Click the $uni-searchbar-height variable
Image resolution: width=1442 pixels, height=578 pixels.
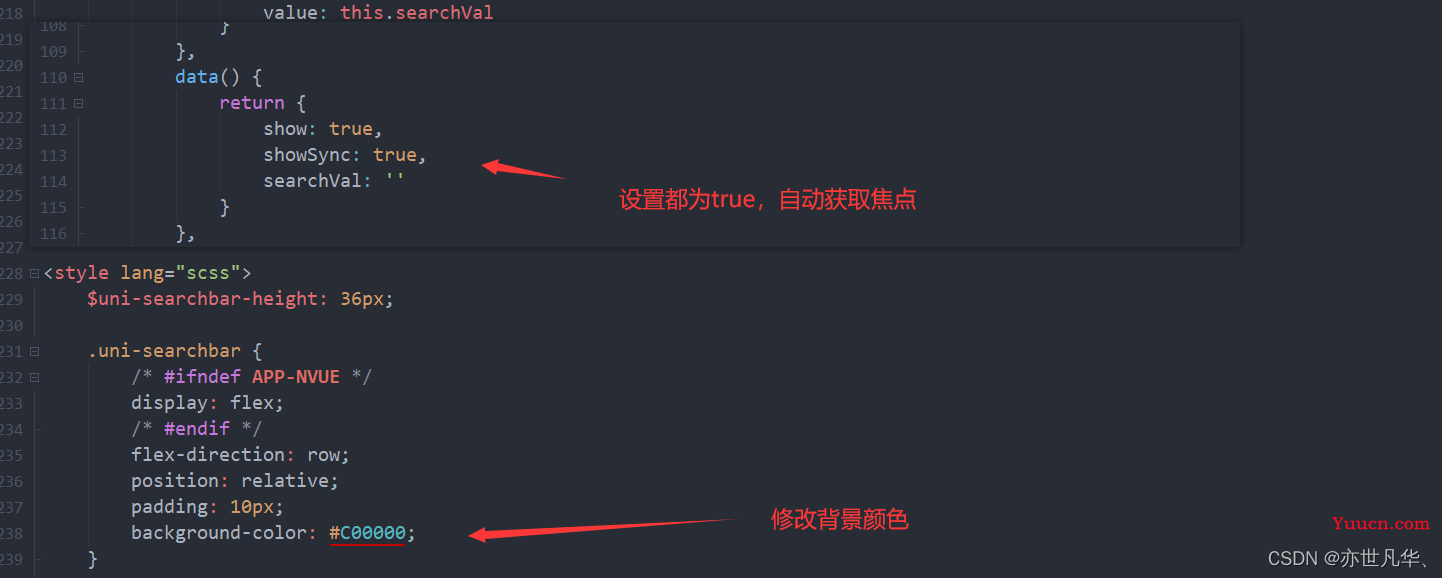[x=202, y=299]
